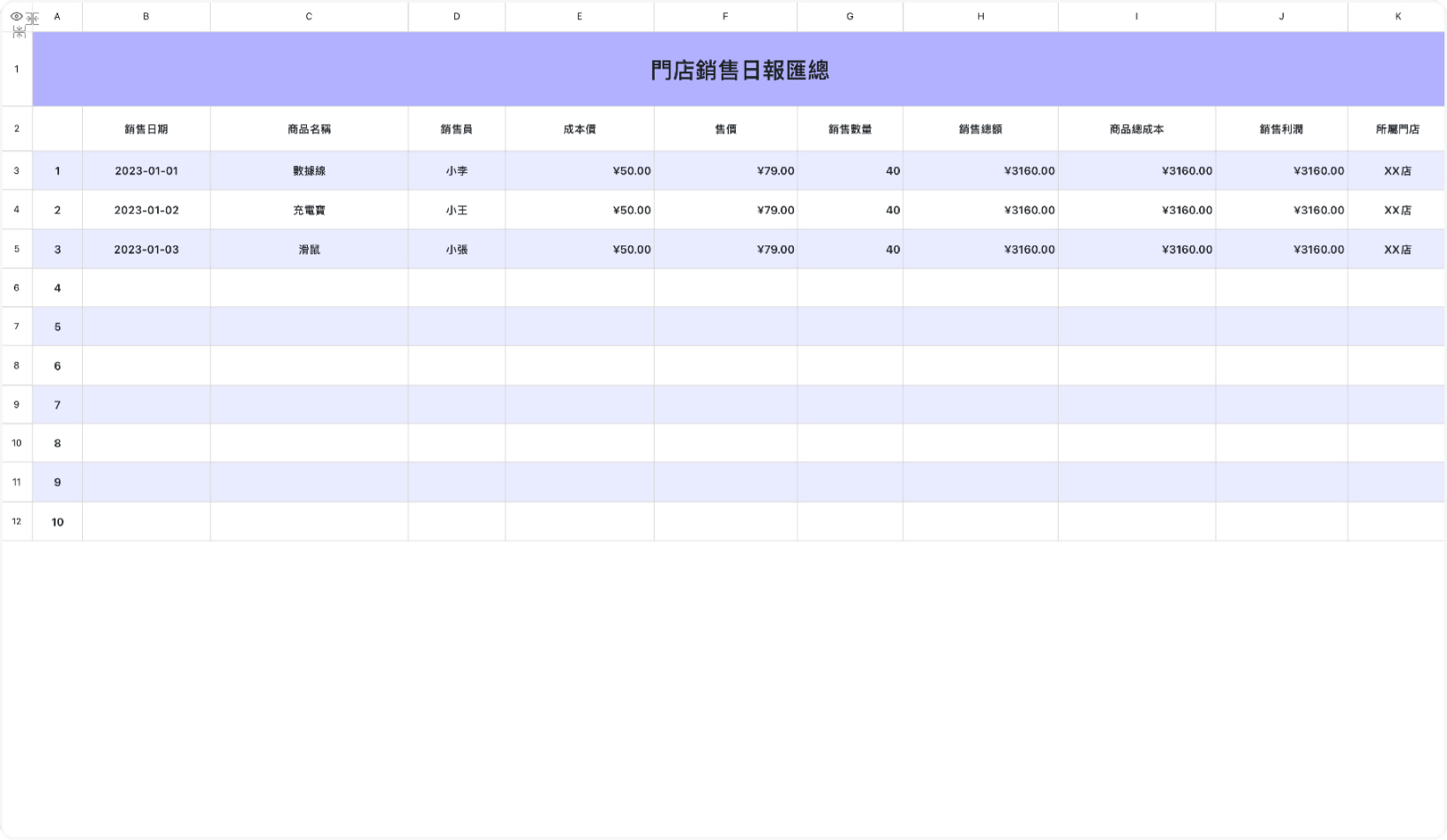Select column H header
This screenshot has height=840, width=1447.
(x=980, y=17)
